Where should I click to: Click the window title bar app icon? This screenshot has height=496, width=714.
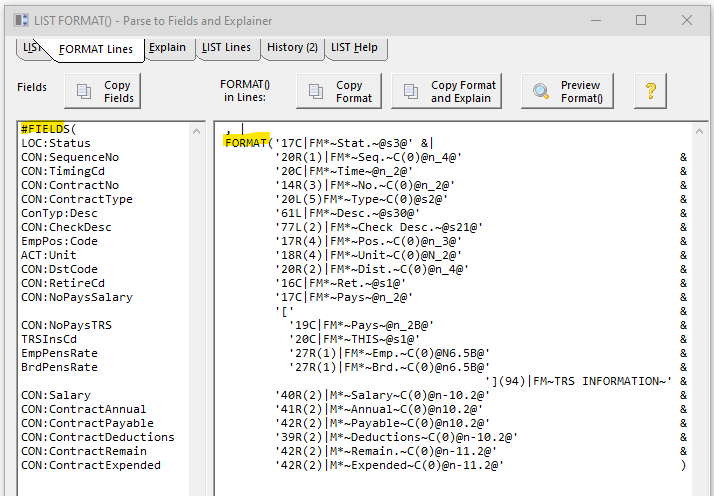coord(21,20)
